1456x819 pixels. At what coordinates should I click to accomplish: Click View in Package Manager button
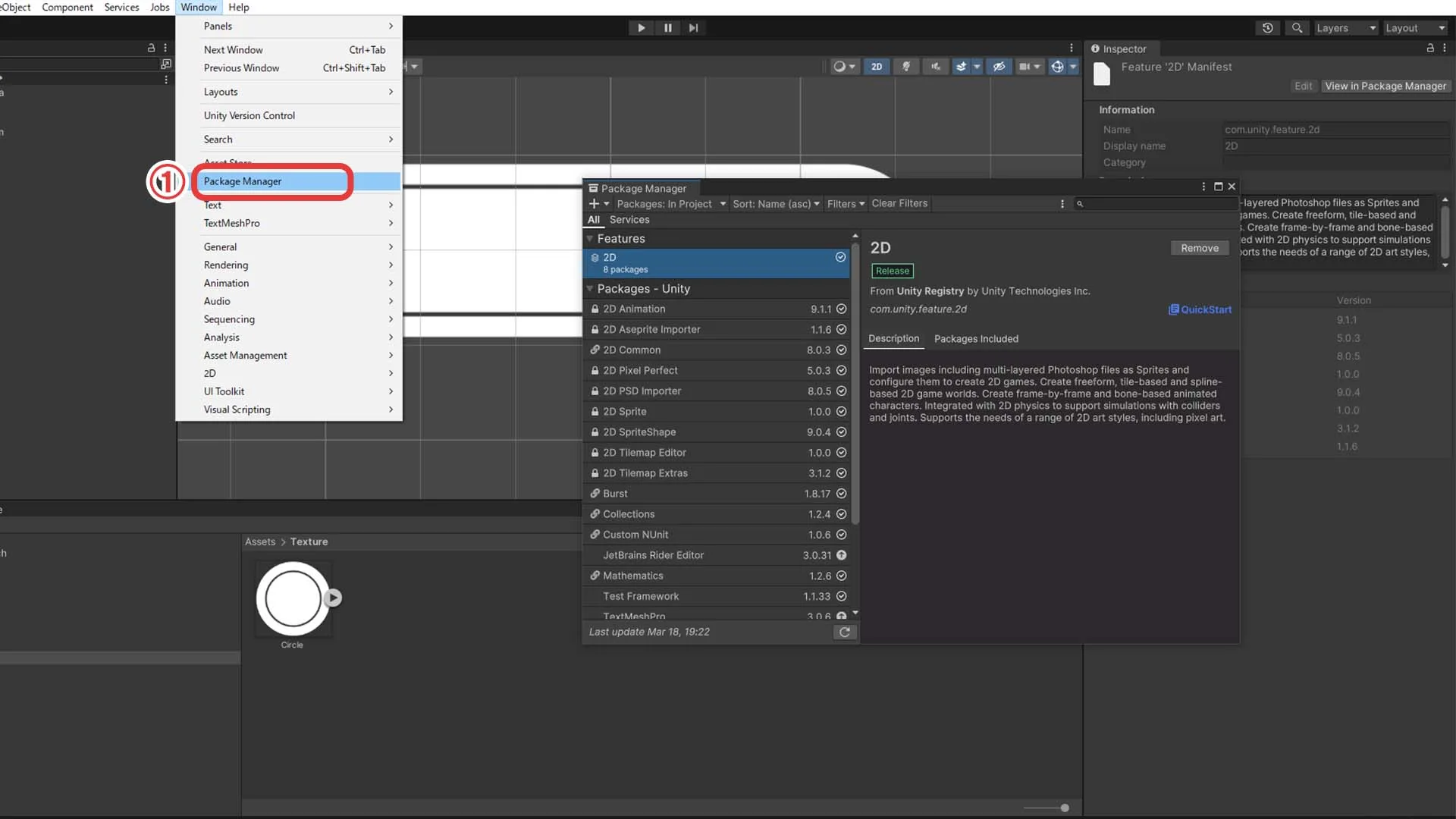click(1385, 86)
